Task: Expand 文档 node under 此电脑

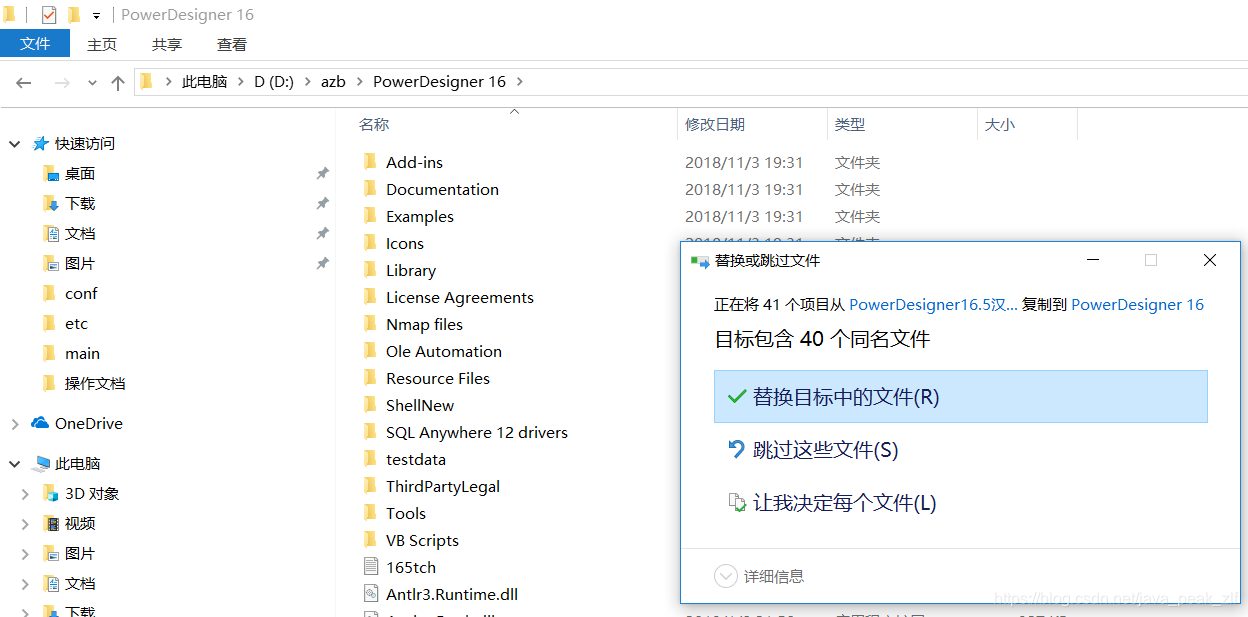Action: pos(26,584)
